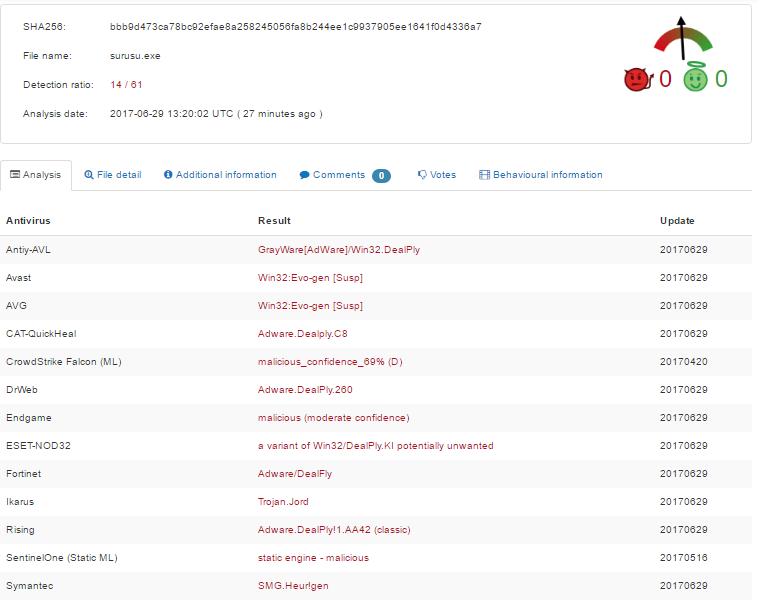758x600 pixels.
Task: Click the Avast antivirus name
Action: (x=18, y=278)
